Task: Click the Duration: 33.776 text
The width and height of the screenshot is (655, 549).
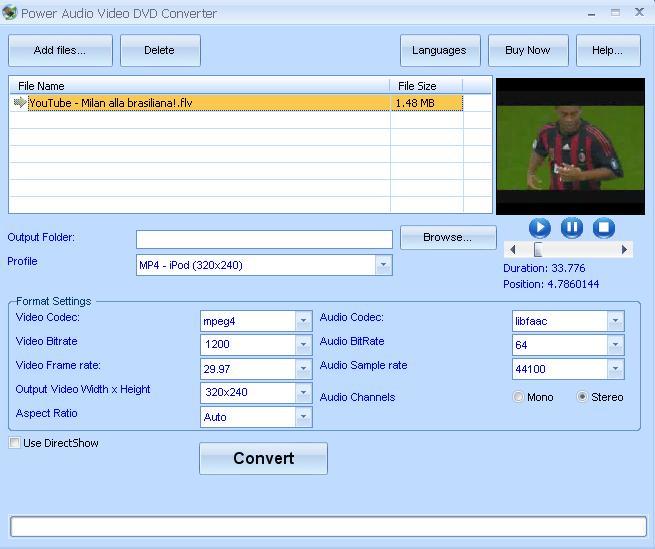Action: coord(544,268)
